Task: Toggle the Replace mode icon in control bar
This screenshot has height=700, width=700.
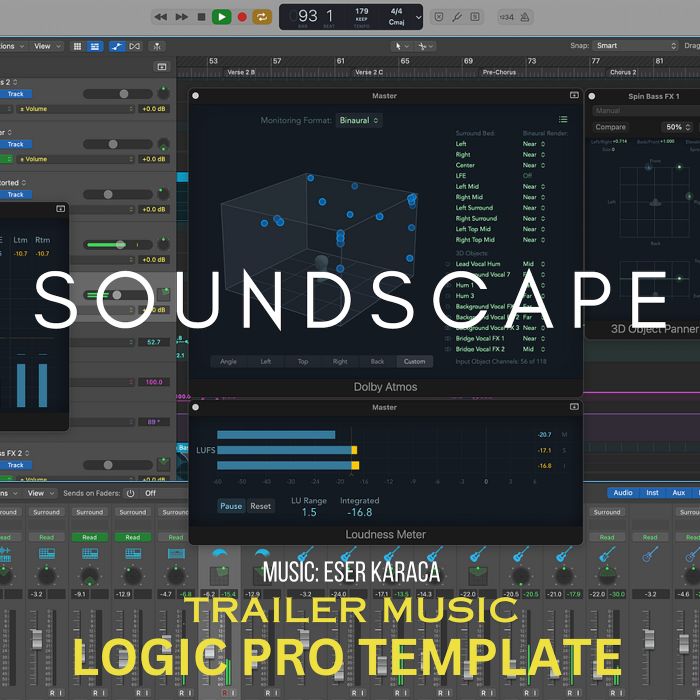Action: (439, 17)
